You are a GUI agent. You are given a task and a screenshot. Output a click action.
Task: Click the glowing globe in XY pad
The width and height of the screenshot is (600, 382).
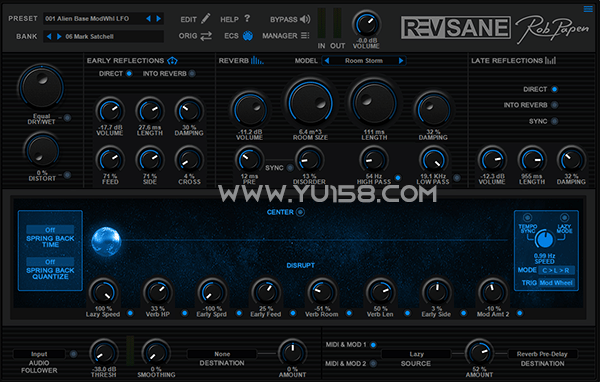click(x=106, y=241)
